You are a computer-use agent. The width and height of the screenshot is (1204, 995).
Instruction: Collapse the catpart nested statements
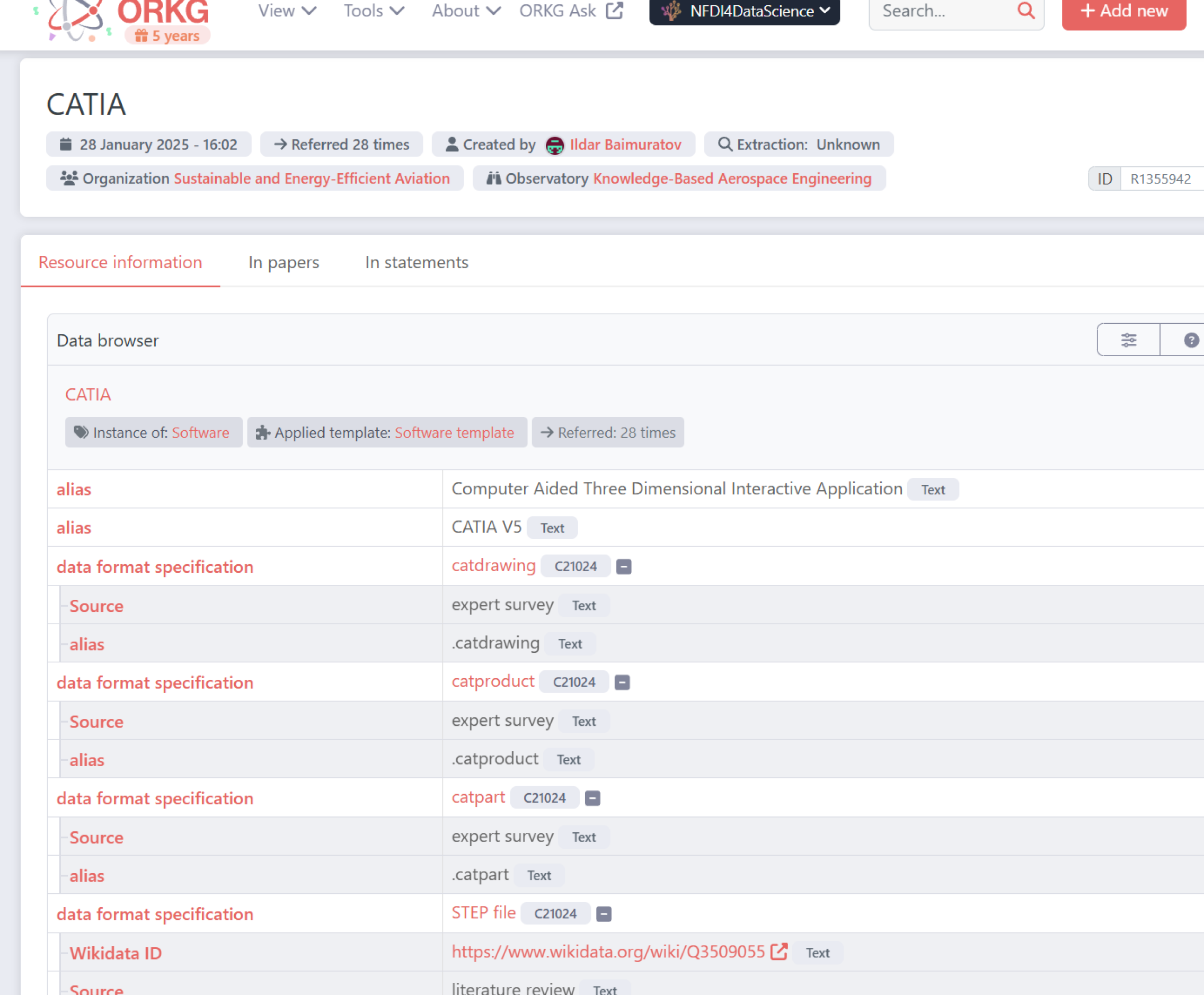[592, 798]
